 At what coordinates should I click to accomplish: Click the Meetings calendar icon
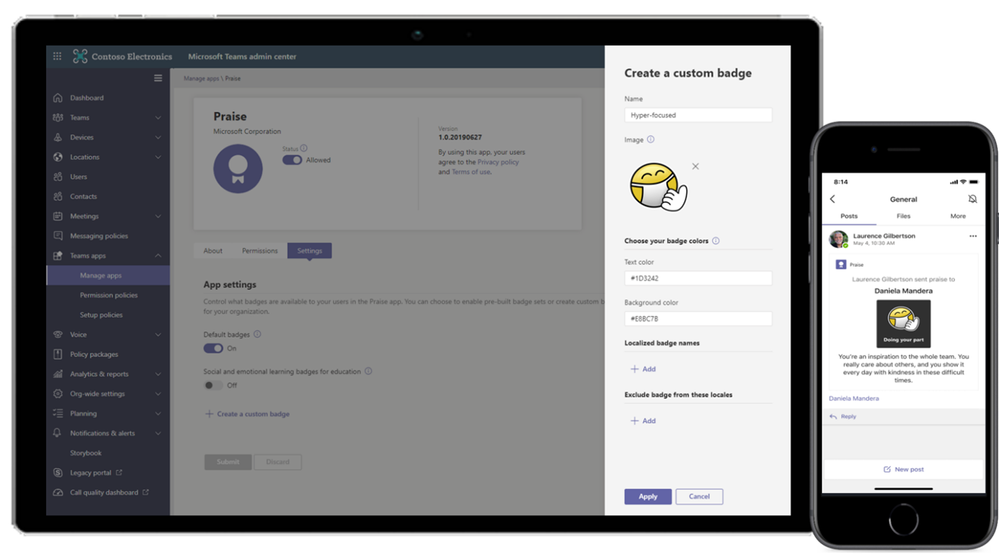pyautogui.click(x=58, y=216)
